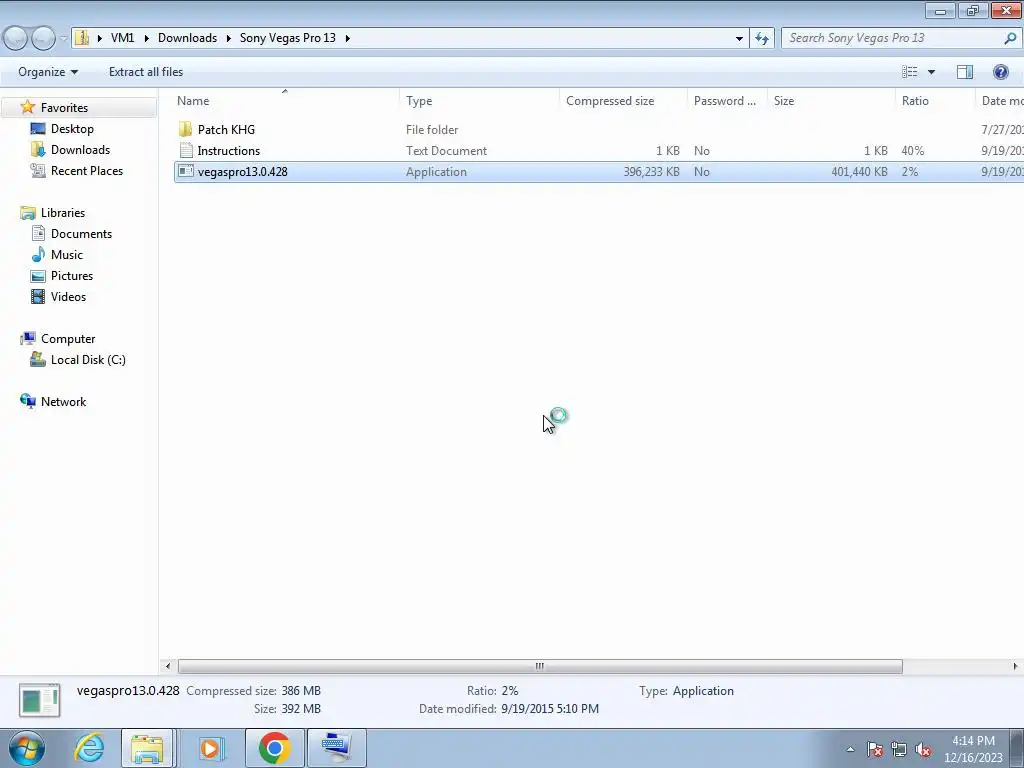
Task: Open the Music library
Action: (x=67, y=255)
